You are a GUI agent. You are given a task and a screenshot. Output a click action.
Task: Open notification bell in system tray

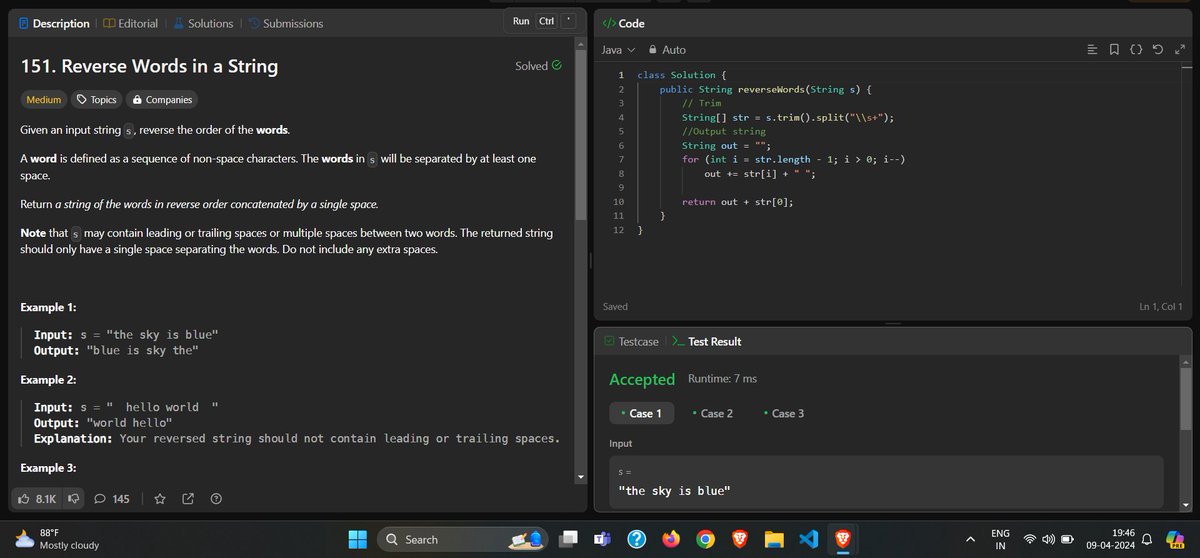1146,539
